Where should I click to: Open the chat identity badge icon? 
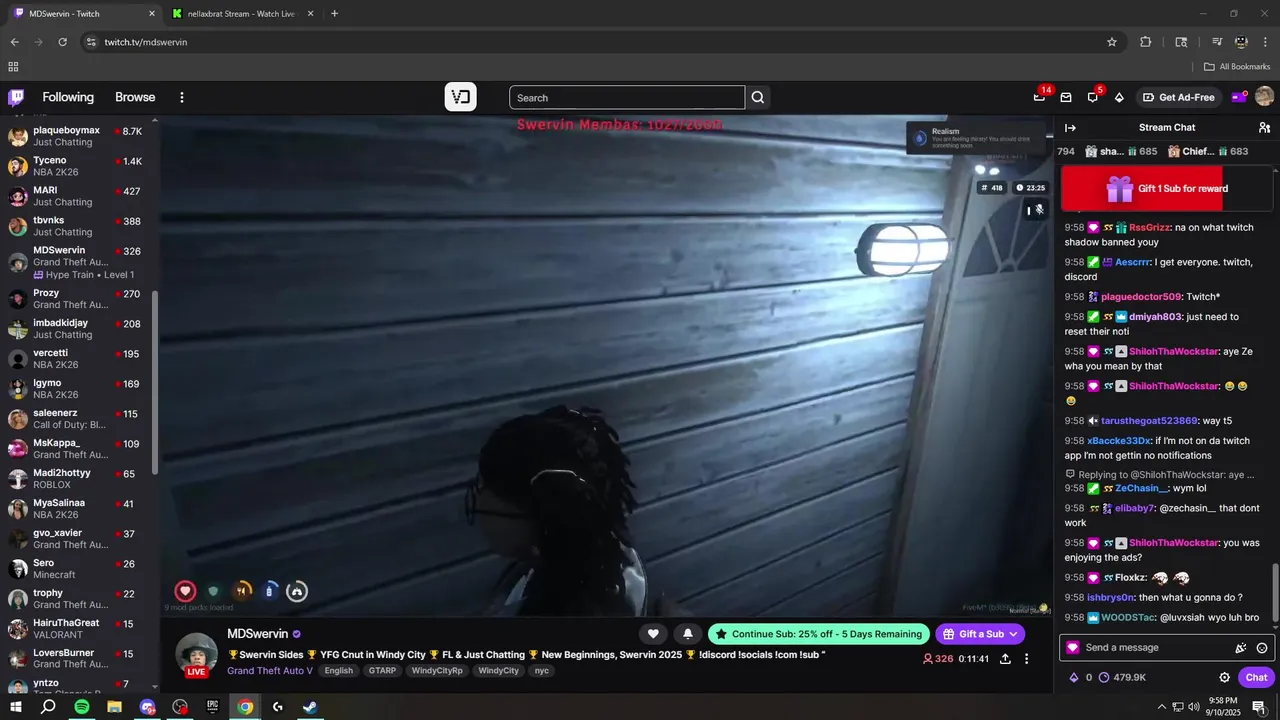click(x=1073, y=648)
